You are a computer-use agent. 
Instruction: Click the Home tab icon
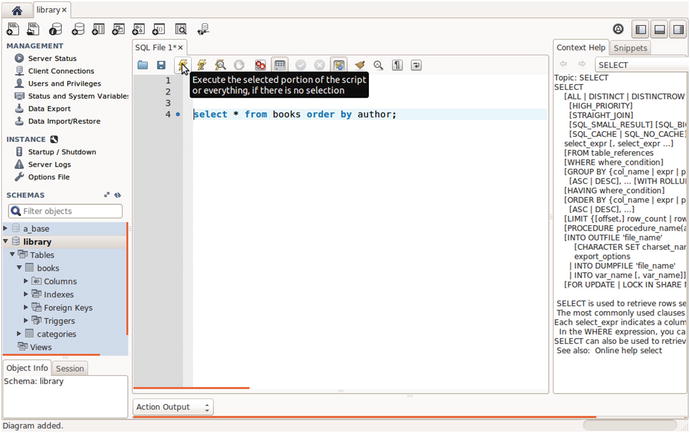[x=17, y=10]
